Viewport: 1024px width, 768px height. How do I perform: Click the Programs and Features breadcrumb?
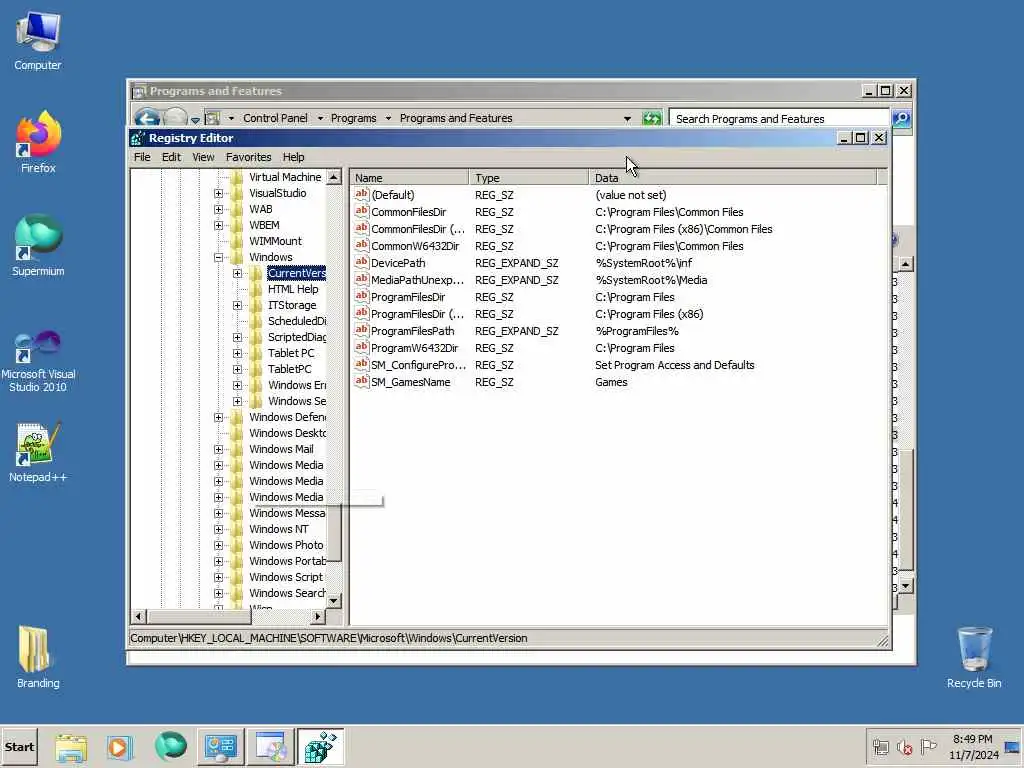click(456, 118)
